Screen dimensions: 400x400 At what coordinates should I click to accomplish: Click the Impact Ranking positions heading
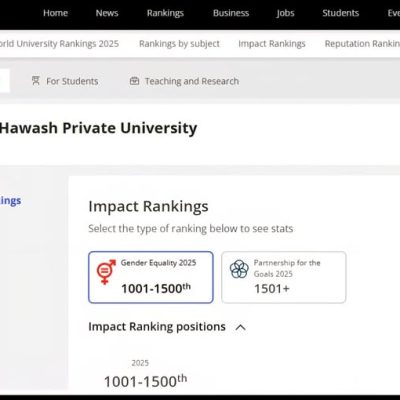(157, 327)
